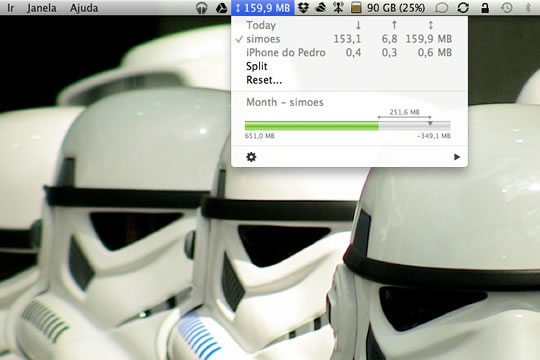Open the 90 GB (25%) disk status
The width and height of the screenshot is (540, 360).
(x=396, y=8)
